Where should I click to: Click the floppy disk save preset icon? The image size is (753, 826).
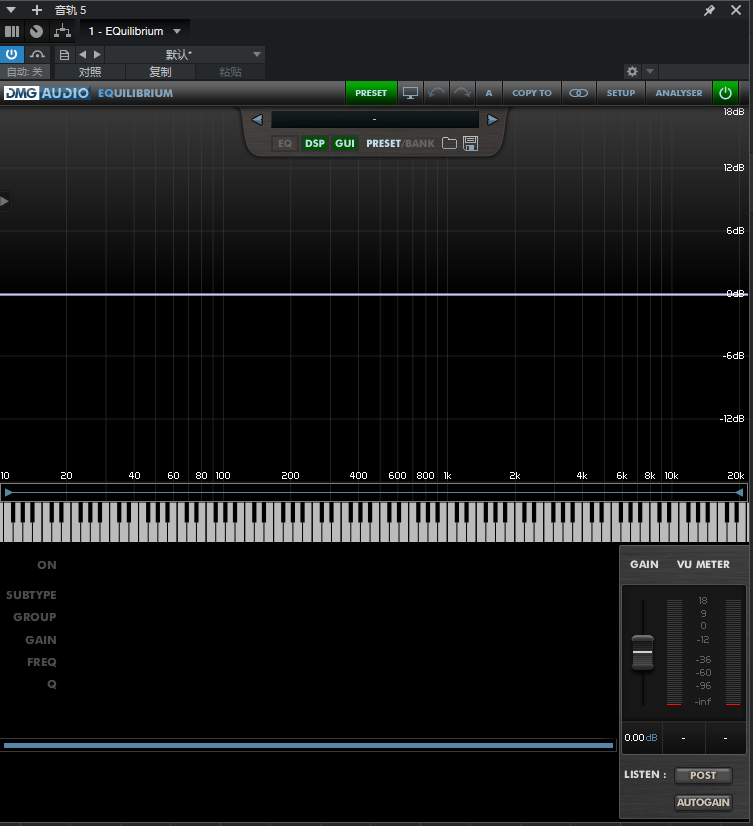[471, 143]
